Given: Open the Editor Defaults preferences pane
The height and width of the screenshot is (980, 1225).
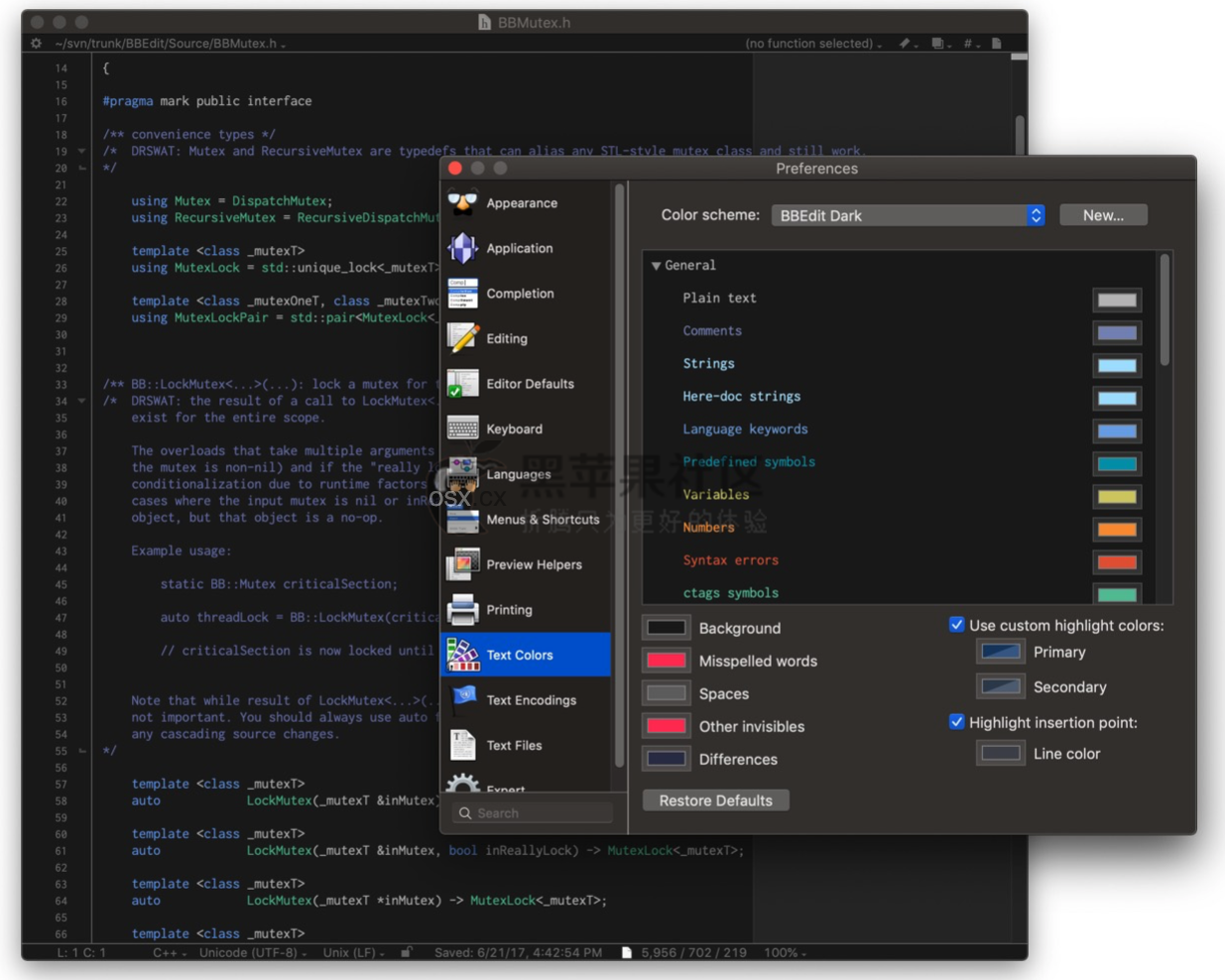Looking at the screenshot, I should point(526,384).
